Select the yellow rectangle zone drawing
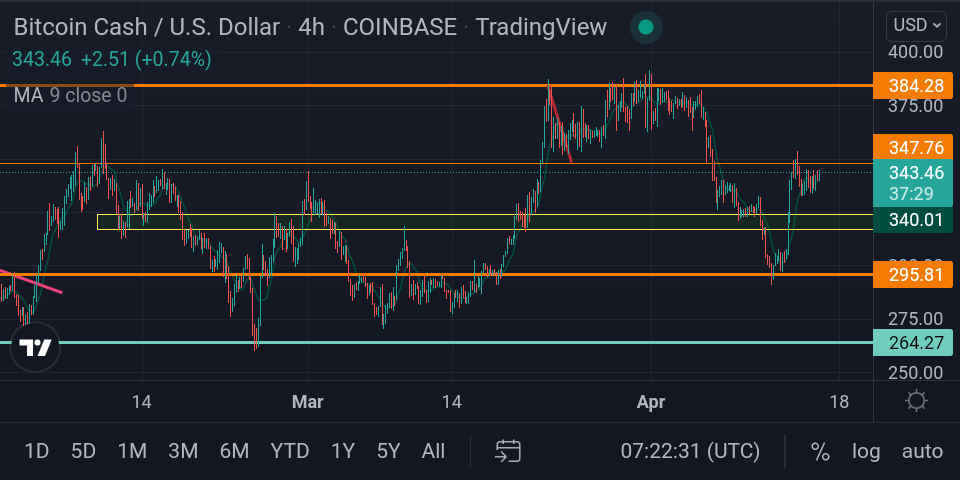This screenshot has width=960, height=480. 485,222
